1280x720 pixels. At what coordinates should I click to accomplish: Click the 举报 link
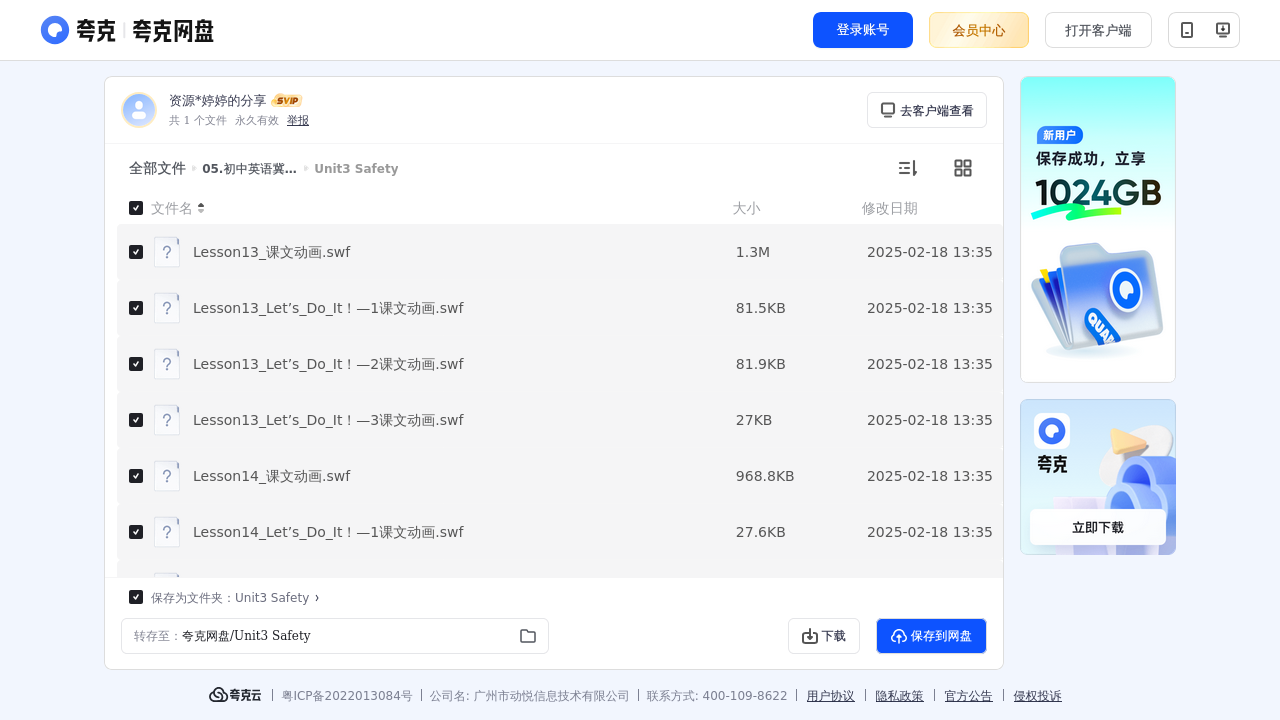[298, 120]
